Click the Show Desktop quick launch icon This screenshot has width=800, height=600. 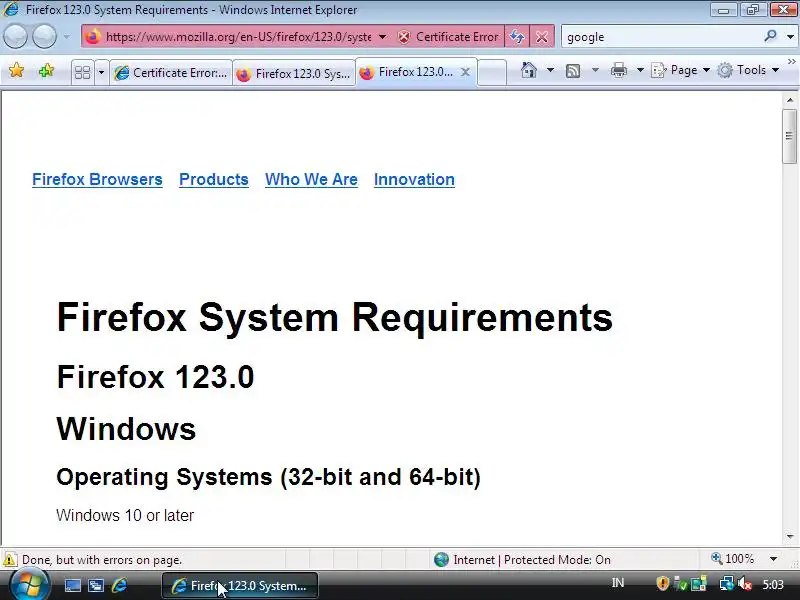coord(72,585)
